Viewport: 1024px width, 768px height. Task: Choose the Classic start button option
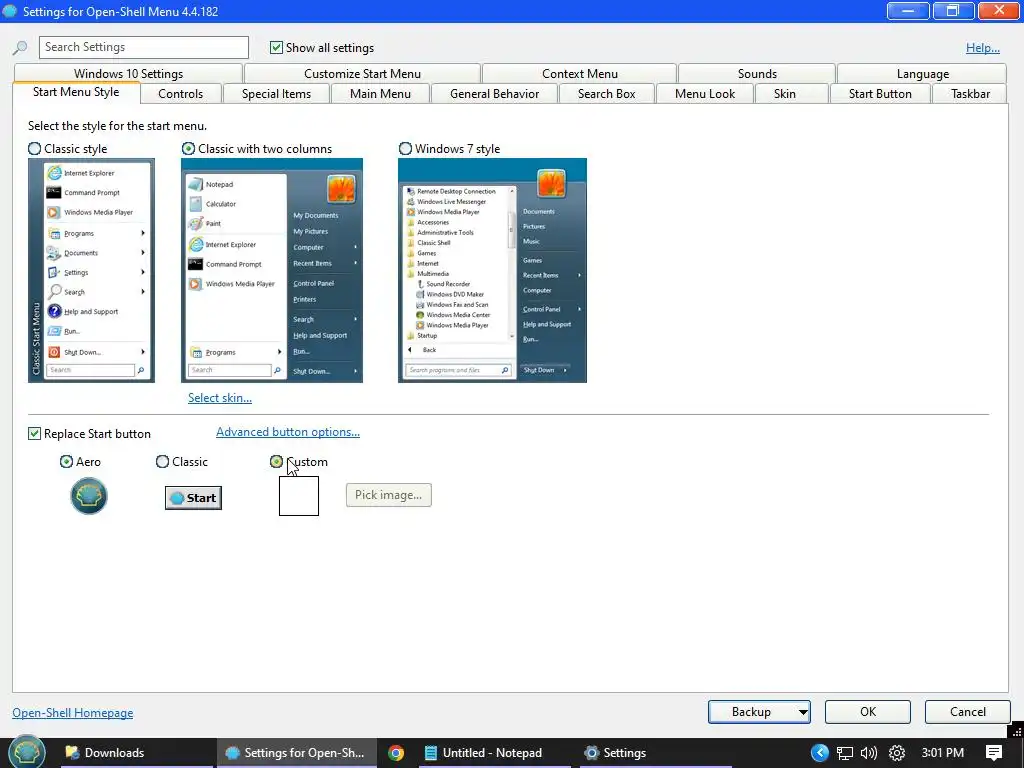[x=163, y=462]
